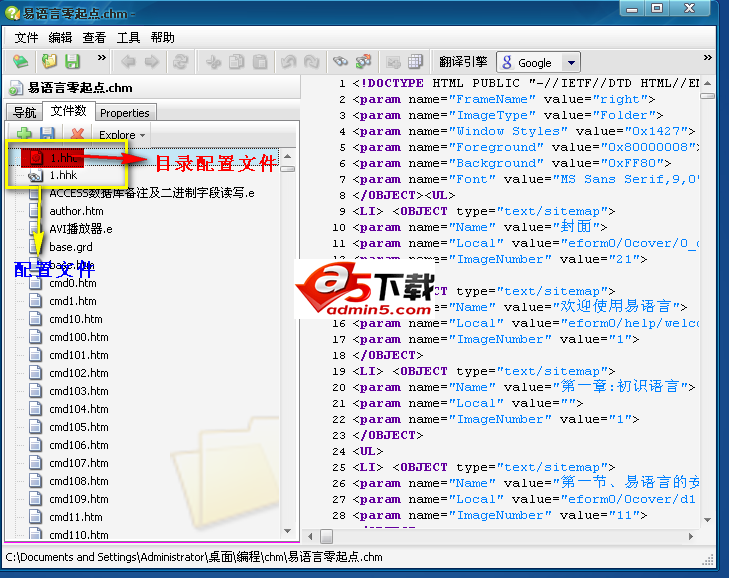
Task: Switch to the 文件数 tab
Action: [x=69, y=111]
